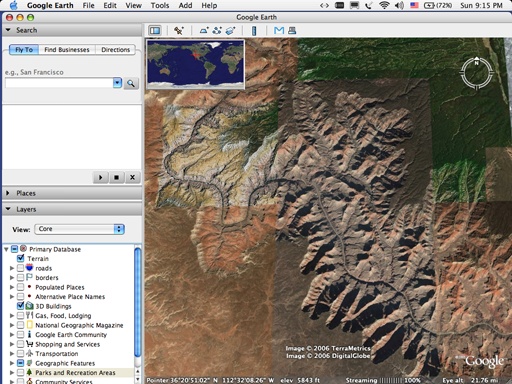Enable the borders layer checkbox
The image size is (512, 384).
20,277
